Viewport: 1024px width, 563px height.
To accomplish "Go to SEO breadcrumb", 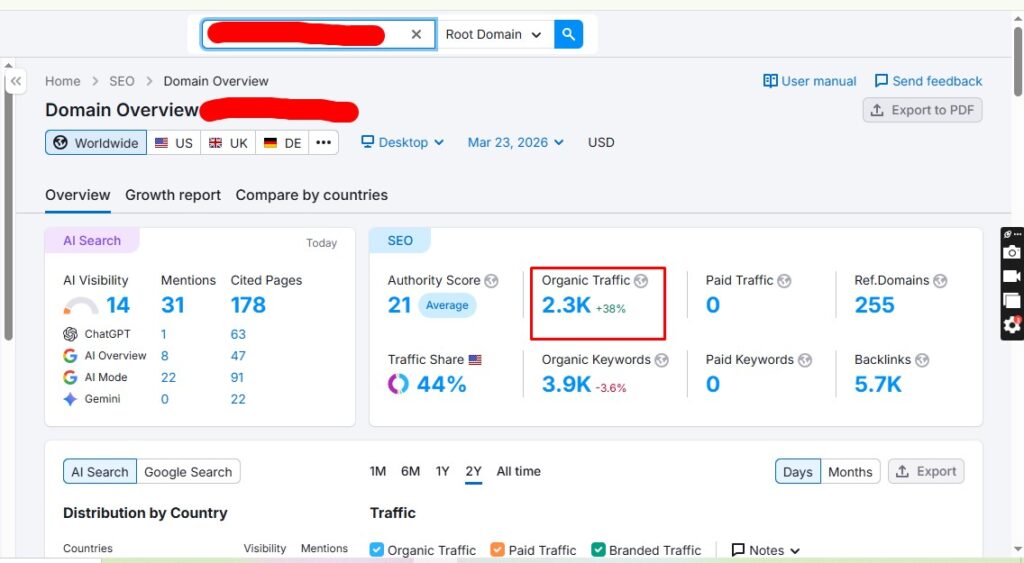I will click(121, 81).
